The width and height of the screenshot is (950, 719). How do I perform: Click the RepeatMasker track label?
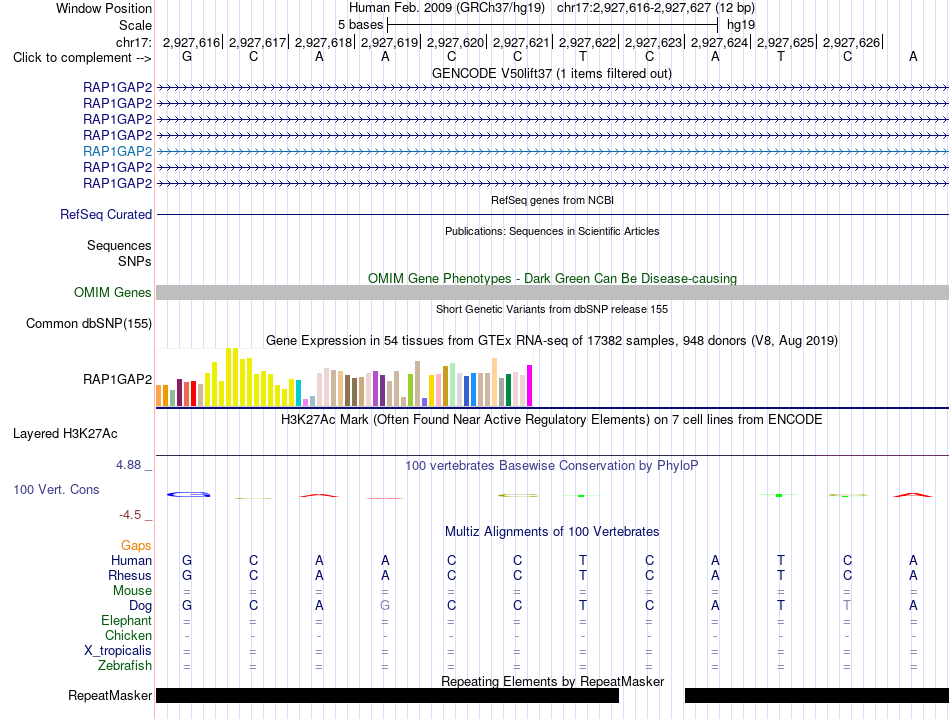pyautogui.click(x=110, y=695)
